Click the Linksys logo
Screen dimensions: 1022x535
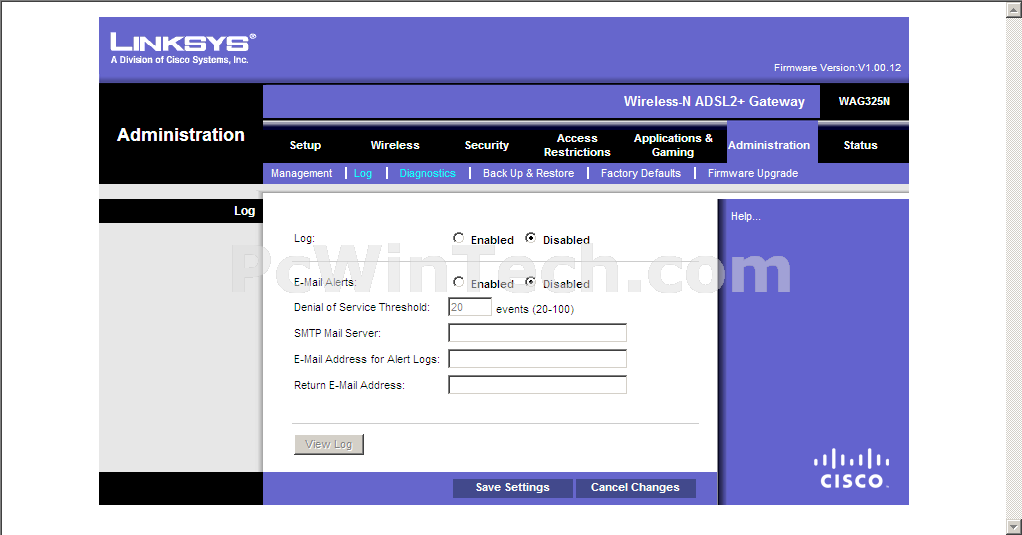(x=182, y=48)
